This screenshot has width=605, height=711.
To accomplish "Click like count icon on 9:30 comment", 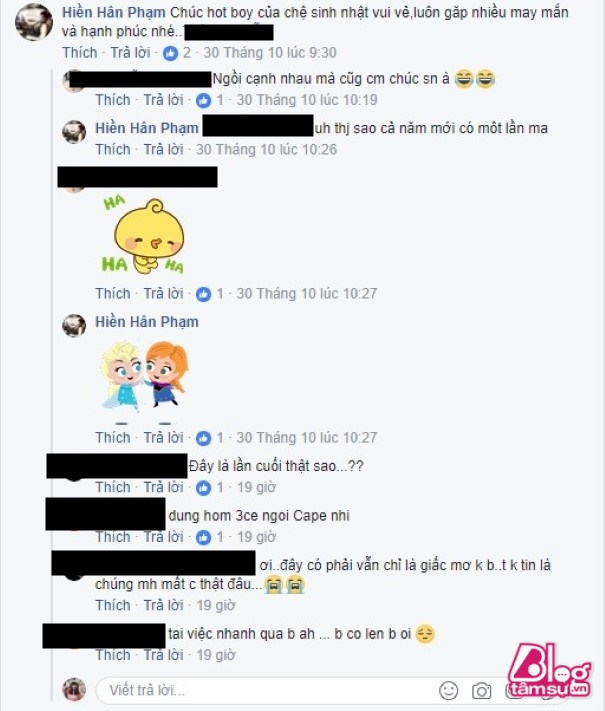I will click(x=171, y=53).
